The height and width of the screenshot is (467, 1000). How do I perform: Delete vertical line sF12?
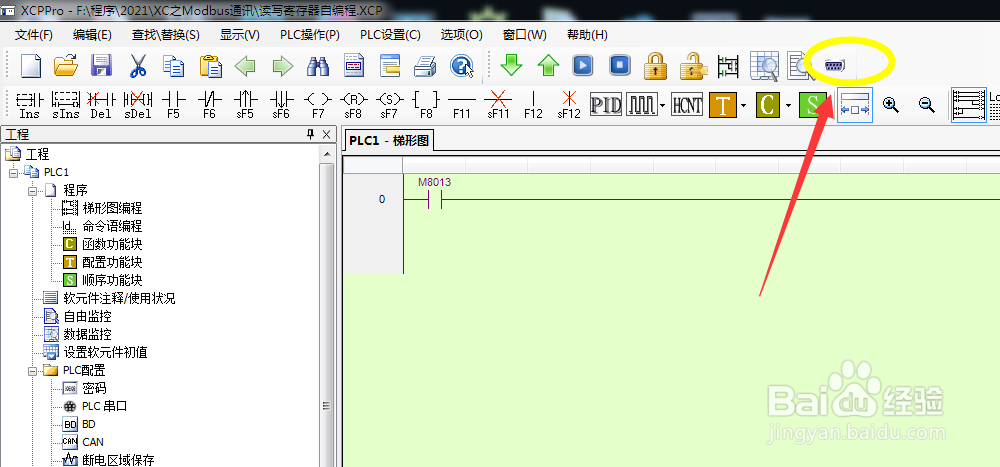(x=569, y=105)
